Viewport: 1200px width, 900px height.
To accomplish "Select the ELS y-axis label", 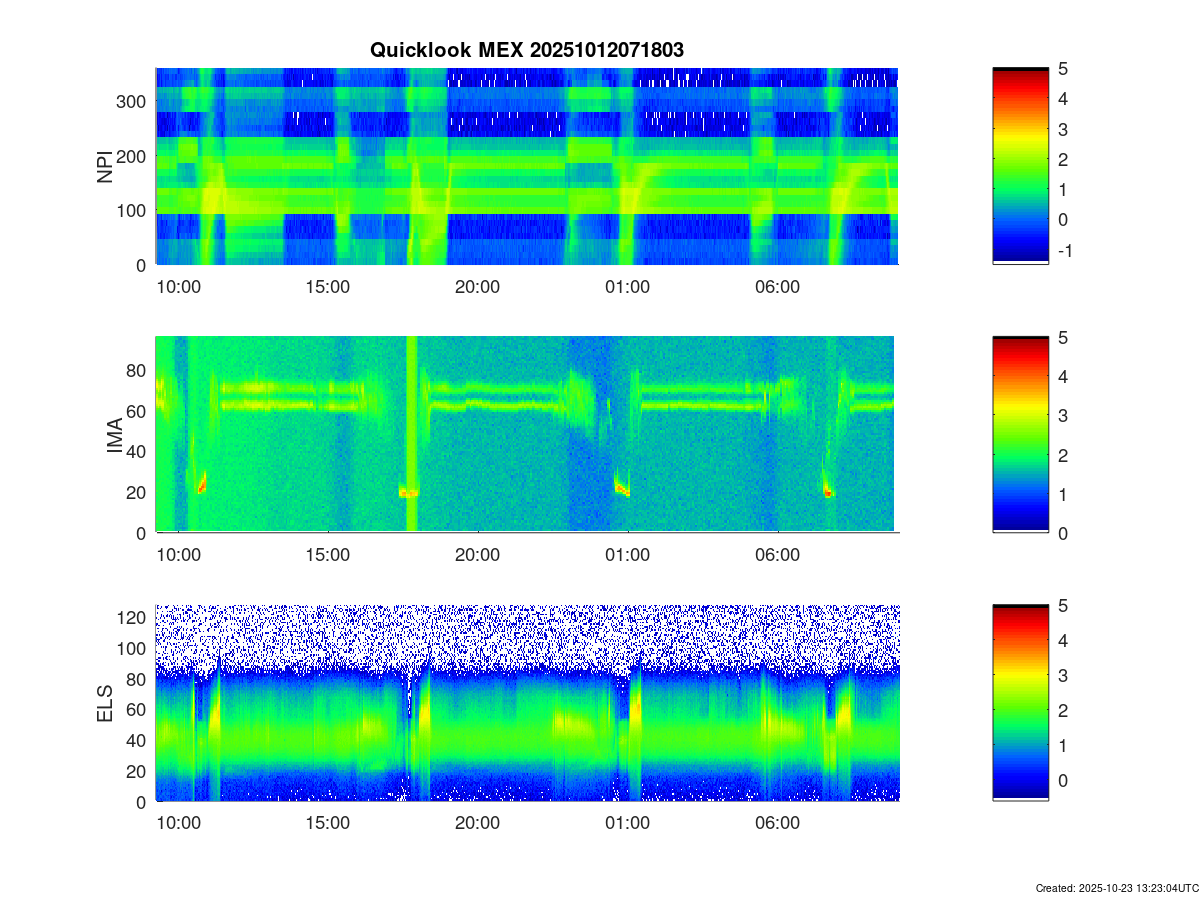I will click(105, 703).
